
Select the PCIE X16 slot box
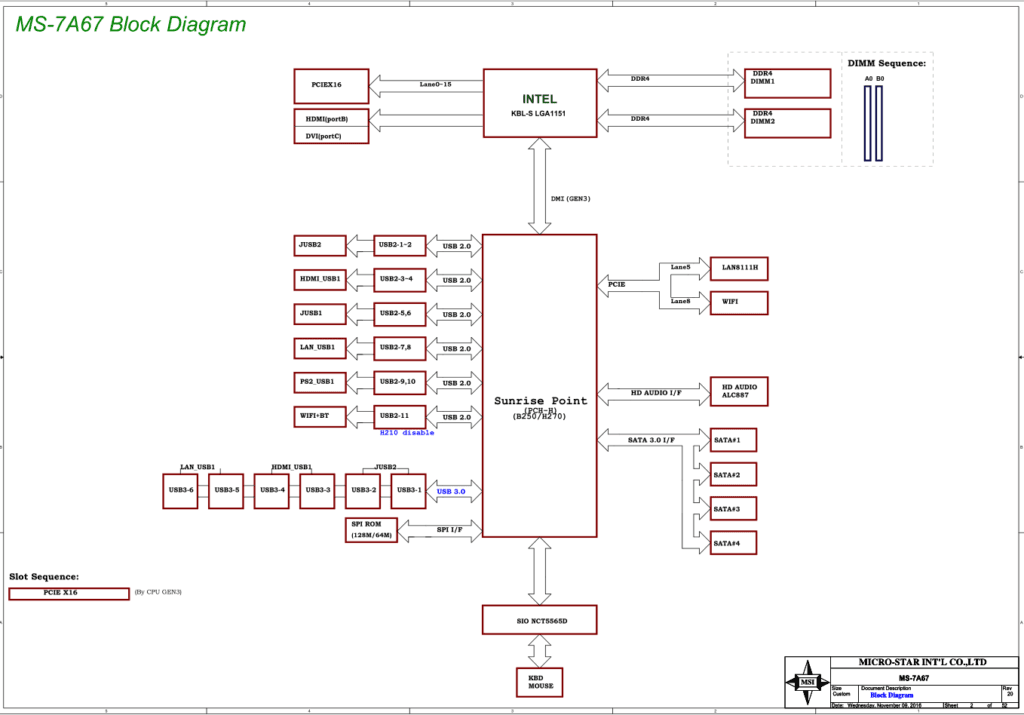coord(69,593)
